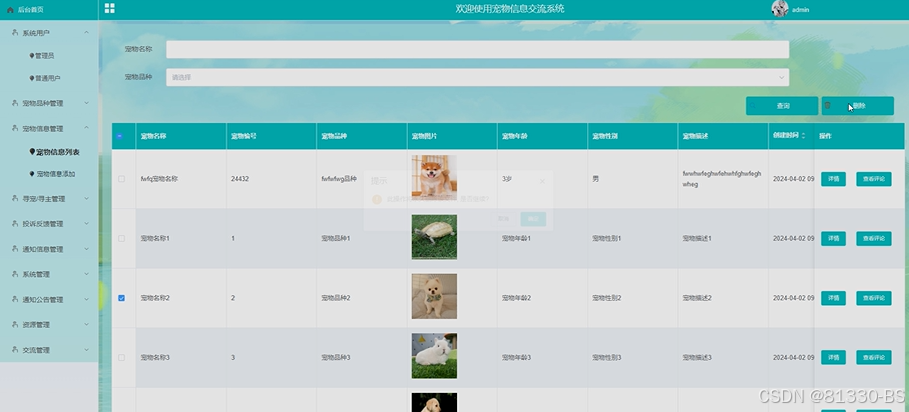This screenshot has height=412, width=909.
Task: Open the Shiba Inu pet thumbnail
Action: click(434, 177)
